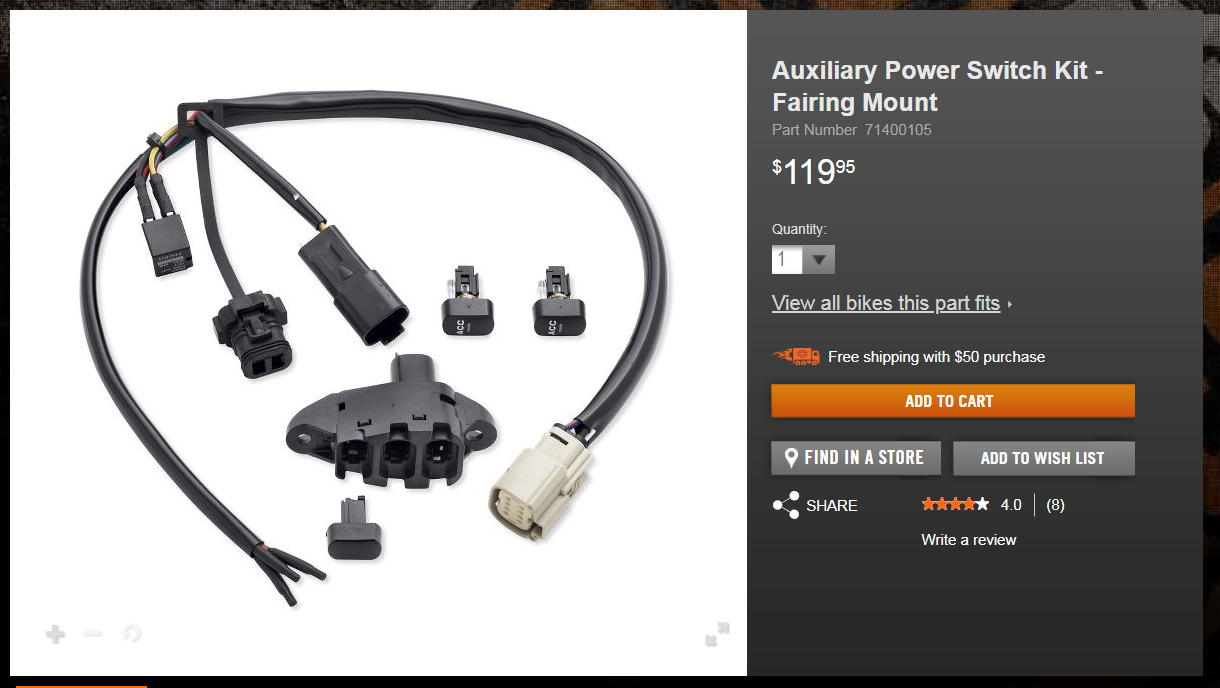Open View all bikes this part fits

[886, 303]
